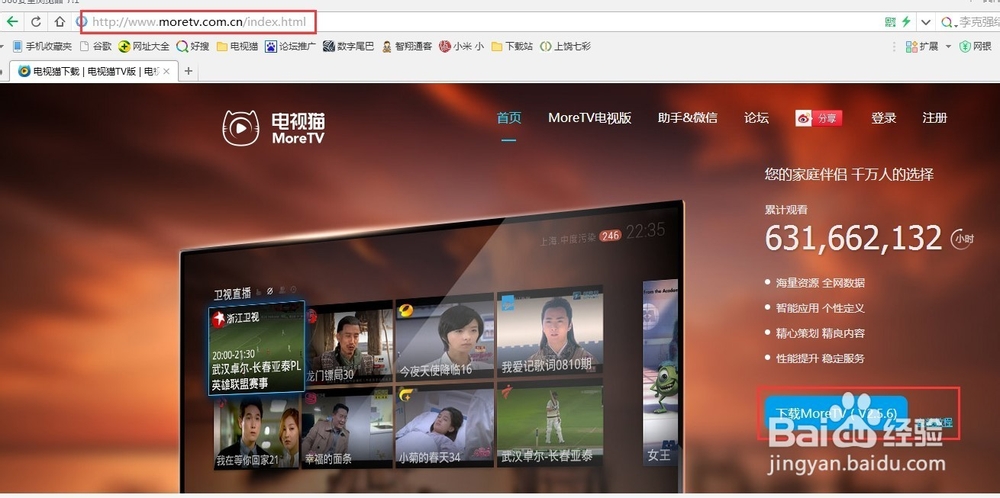Open the 好搜 bookmark
The width and height of the screenshot is (1000, 498).
[x=193, y=46]
